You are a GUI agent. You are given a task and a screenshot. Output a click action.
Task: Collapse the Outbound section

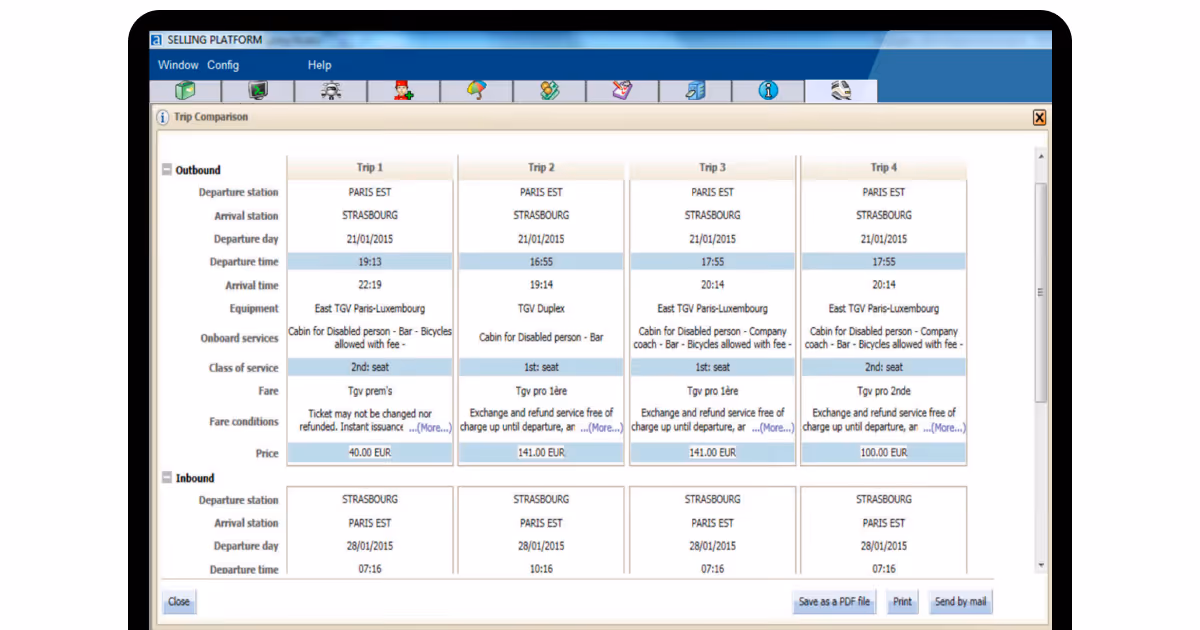[x=167, y=170]
